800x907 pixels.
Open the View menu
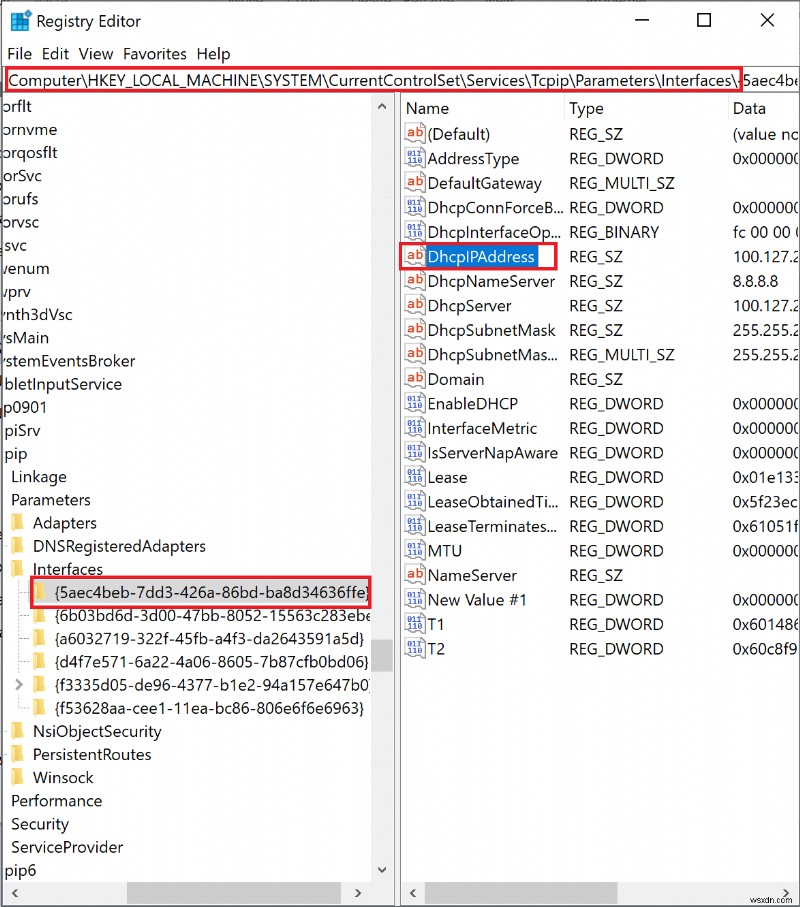pos(96,54)
